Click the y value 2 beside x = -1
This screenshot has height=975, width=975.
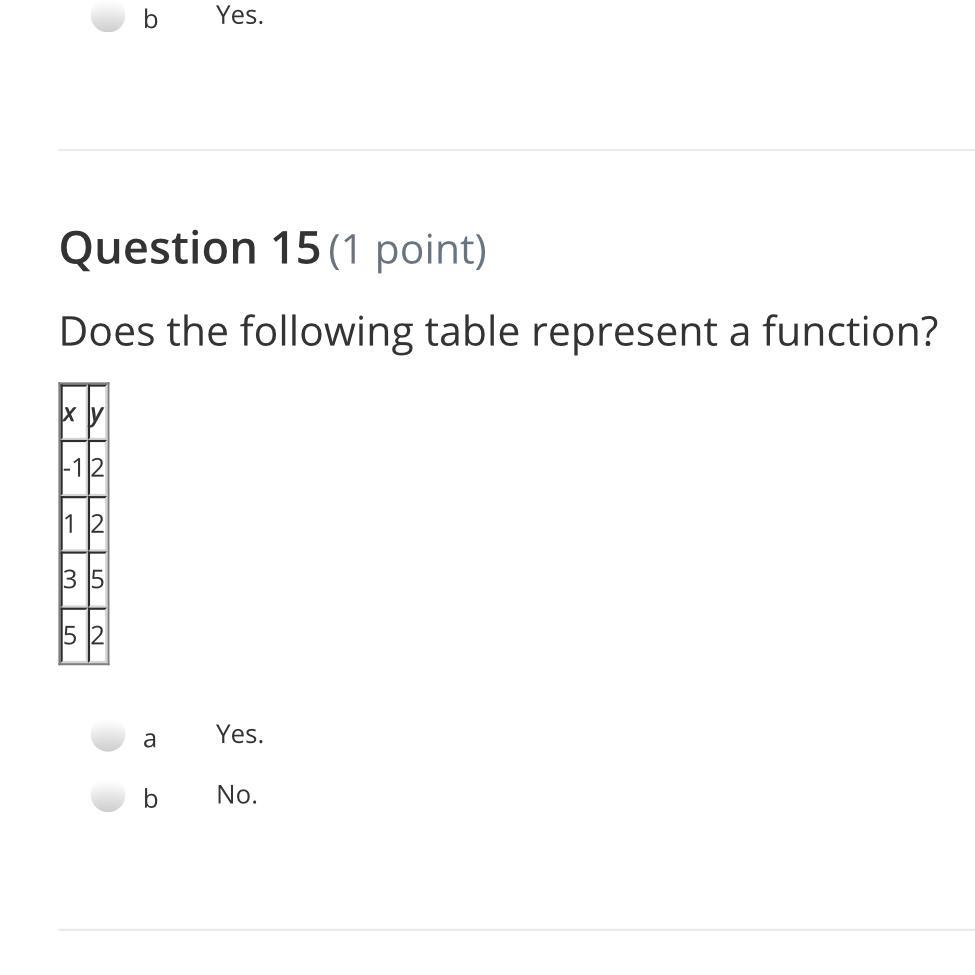(98, 468)
